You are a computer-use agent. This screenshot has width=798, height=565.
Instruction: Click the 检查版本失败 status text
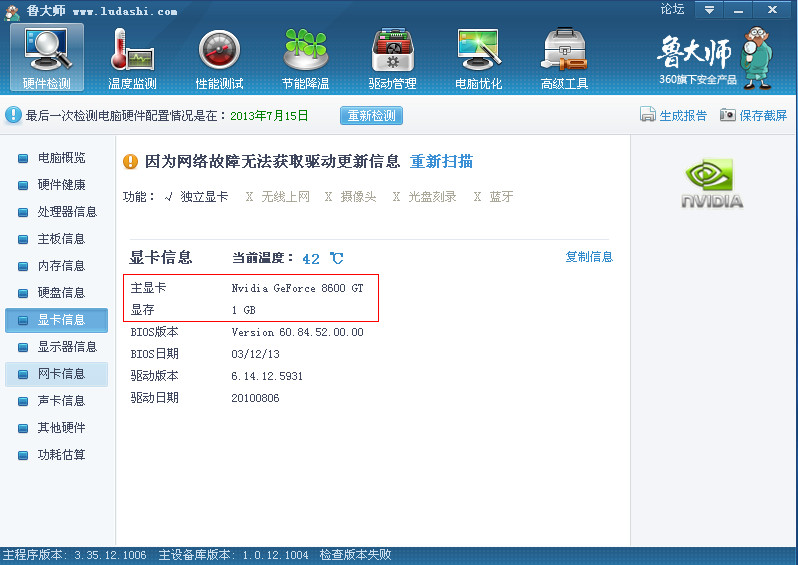pyautogui.click(x=355, y=555)
